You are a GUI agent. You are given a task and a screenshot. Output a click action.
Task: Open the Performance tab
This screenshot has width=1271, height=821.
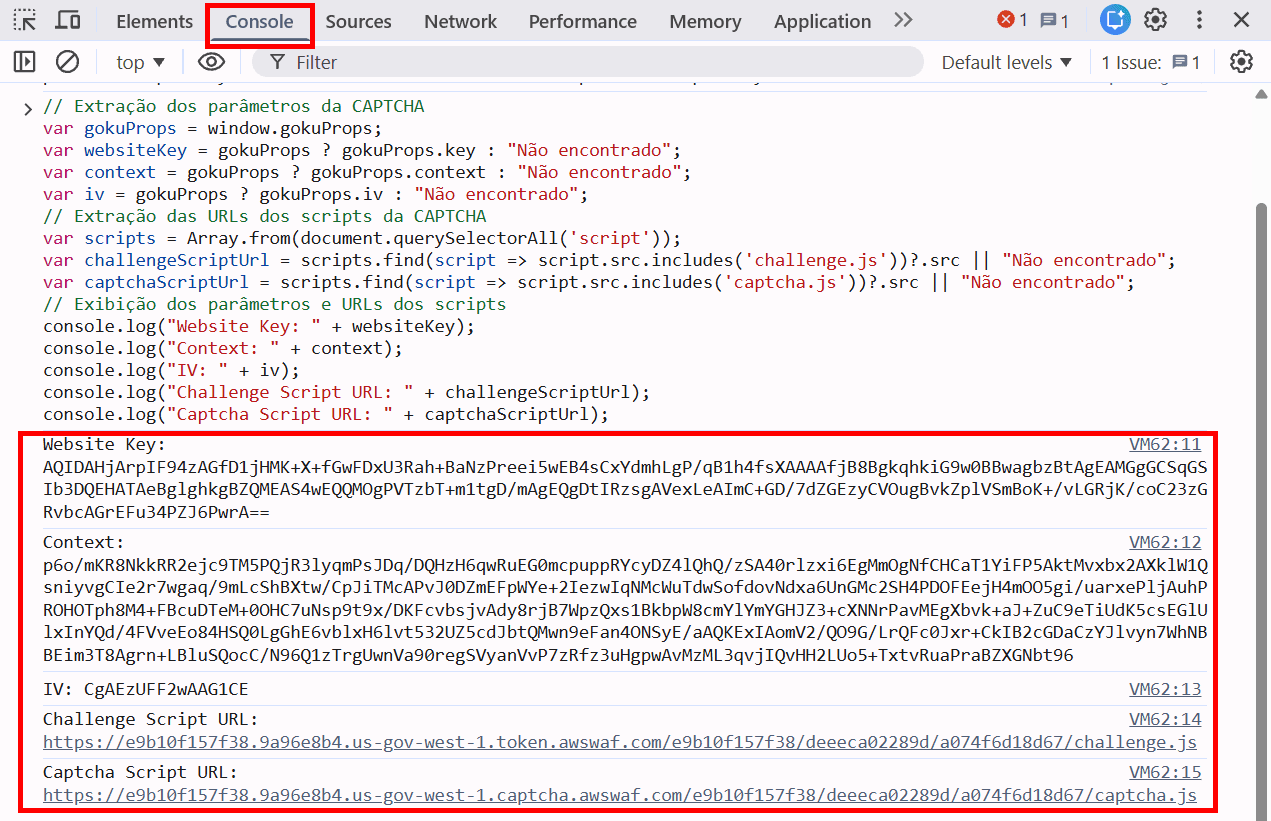click(583, 21)
